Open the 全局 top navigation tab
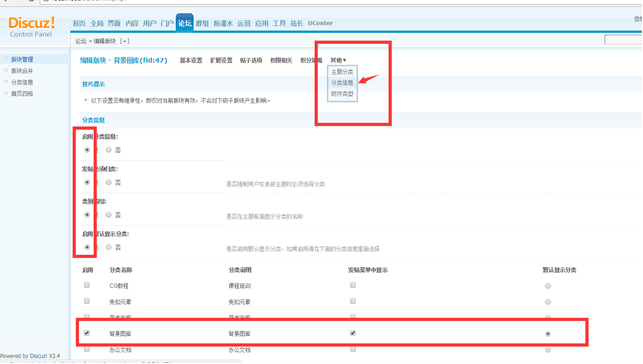 click(x=97, y=23)
